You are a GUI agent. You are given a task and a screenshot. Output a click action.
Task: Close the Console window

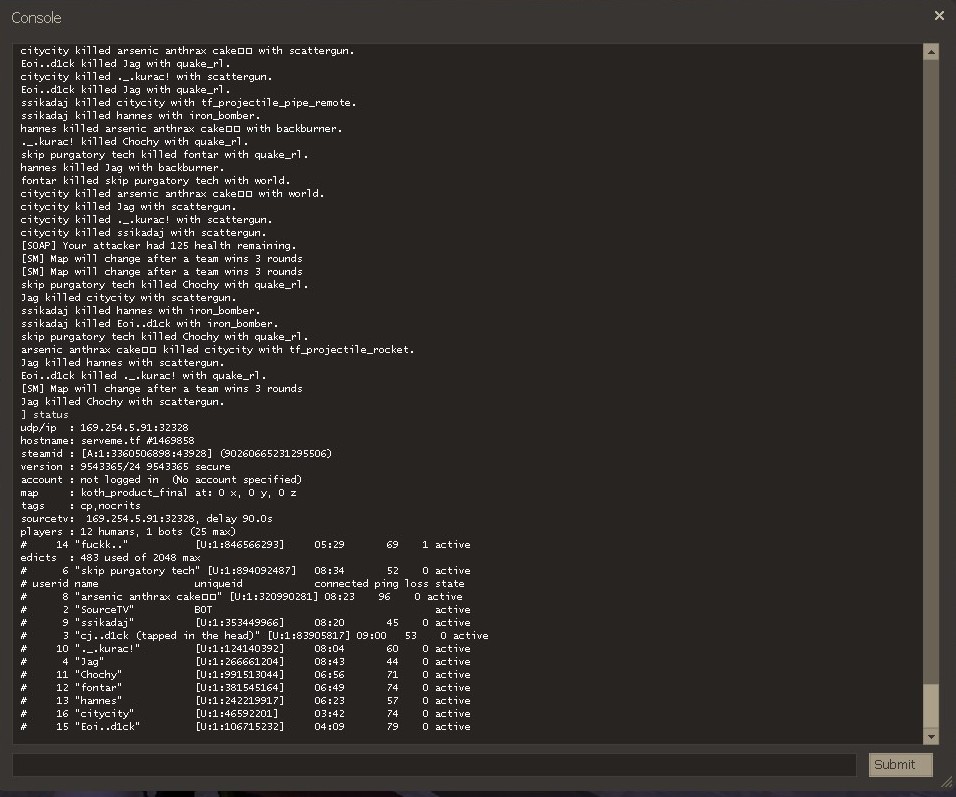(x=939, y=15)
